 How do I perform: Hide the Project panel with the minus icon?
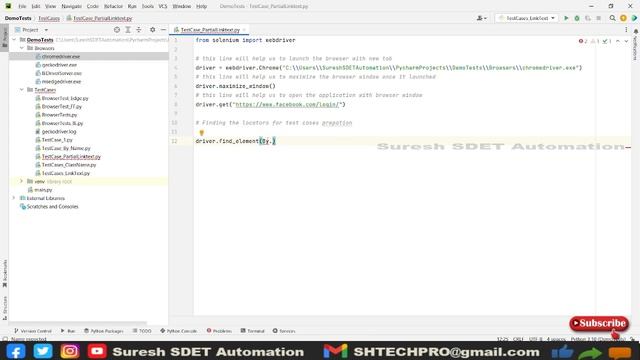pyautogui.click(x=163, y=30)
